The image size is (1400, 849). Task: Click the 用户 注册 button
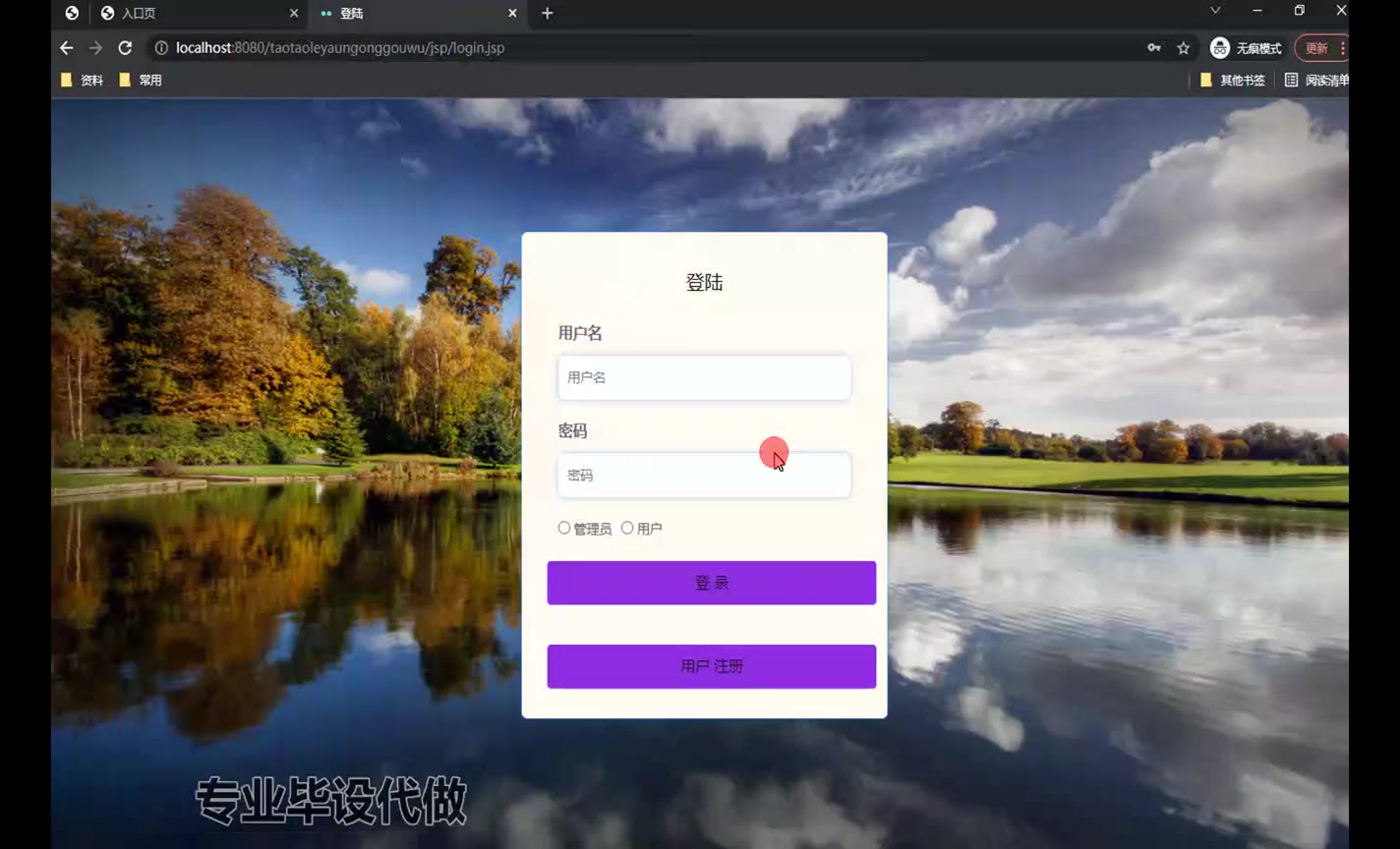point(712,666)
